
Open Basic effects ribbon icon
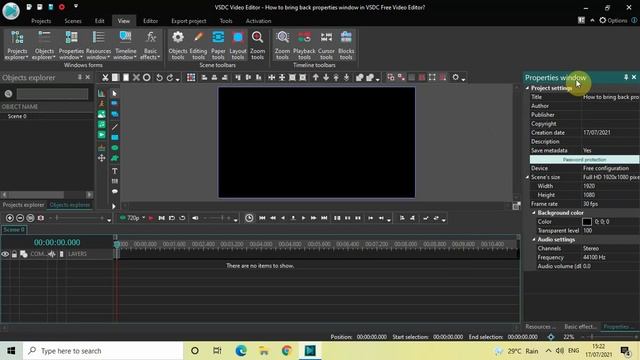[x=151, y=38]
